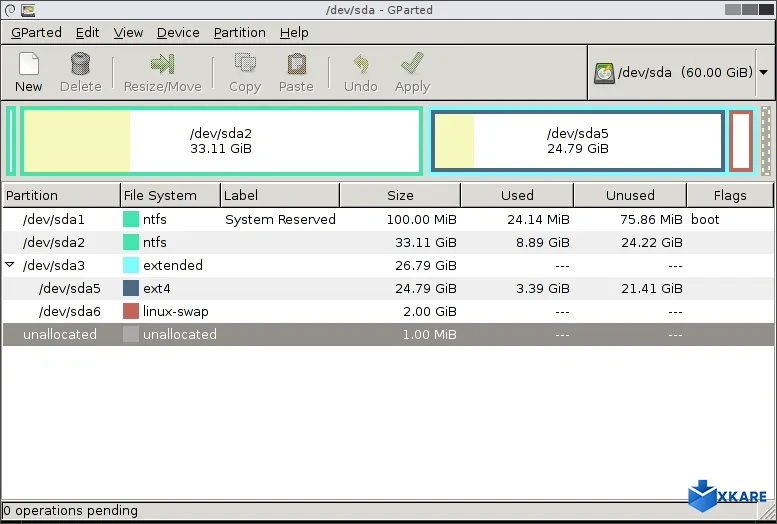Click the ext4 color swatch for /dev/sda5
Screen dimensions: 777x524
coord(131,289)
